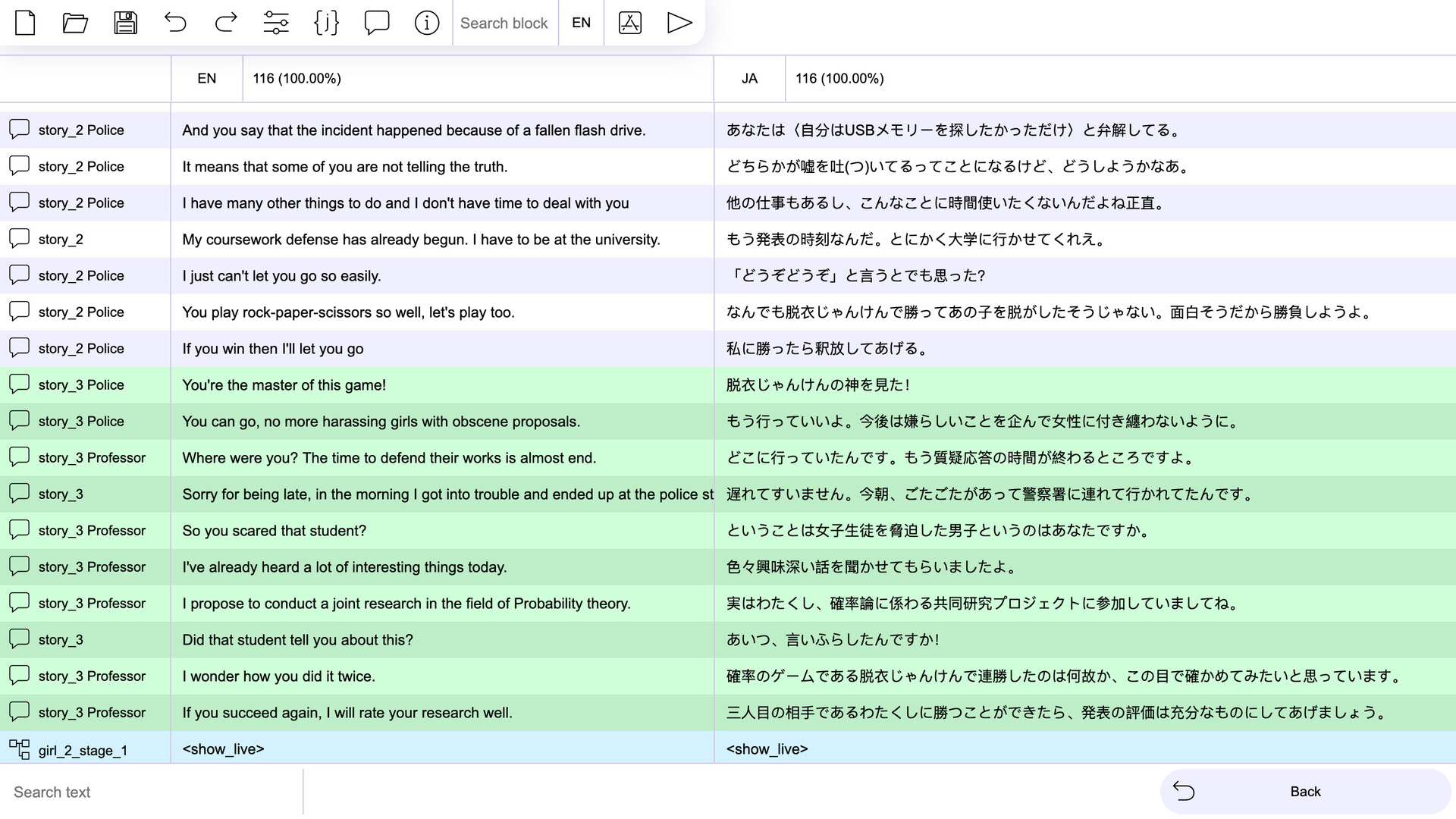Click the play/preview icon
Image resolution: width=1456 pixels, height=819 pixels.
(x=679, y=22)
